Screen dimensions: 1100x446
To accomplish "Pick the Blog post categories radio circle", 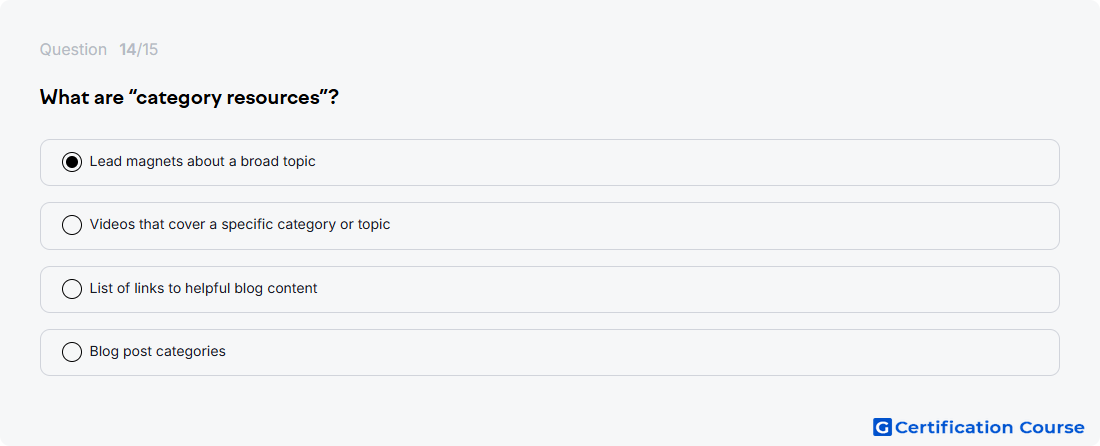I will (72, 352).
